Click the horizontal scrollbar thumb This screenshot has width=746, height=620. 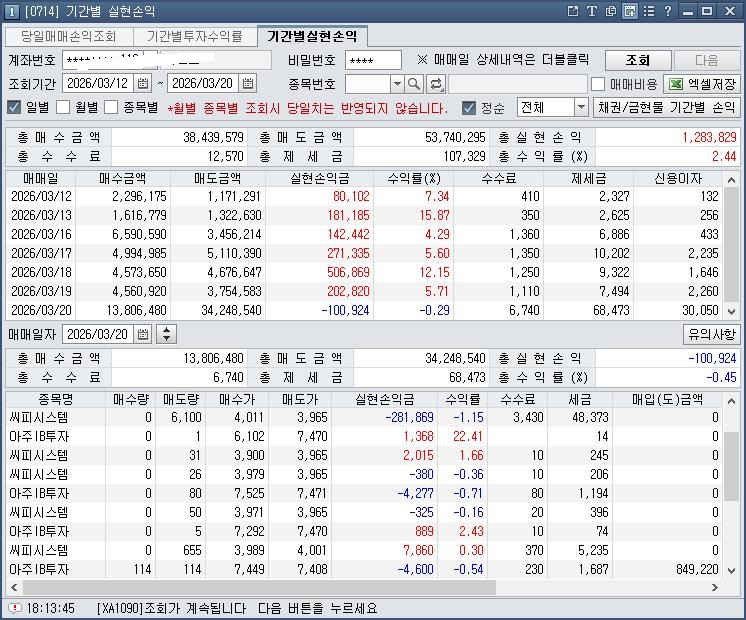click(x=259, y=587)
